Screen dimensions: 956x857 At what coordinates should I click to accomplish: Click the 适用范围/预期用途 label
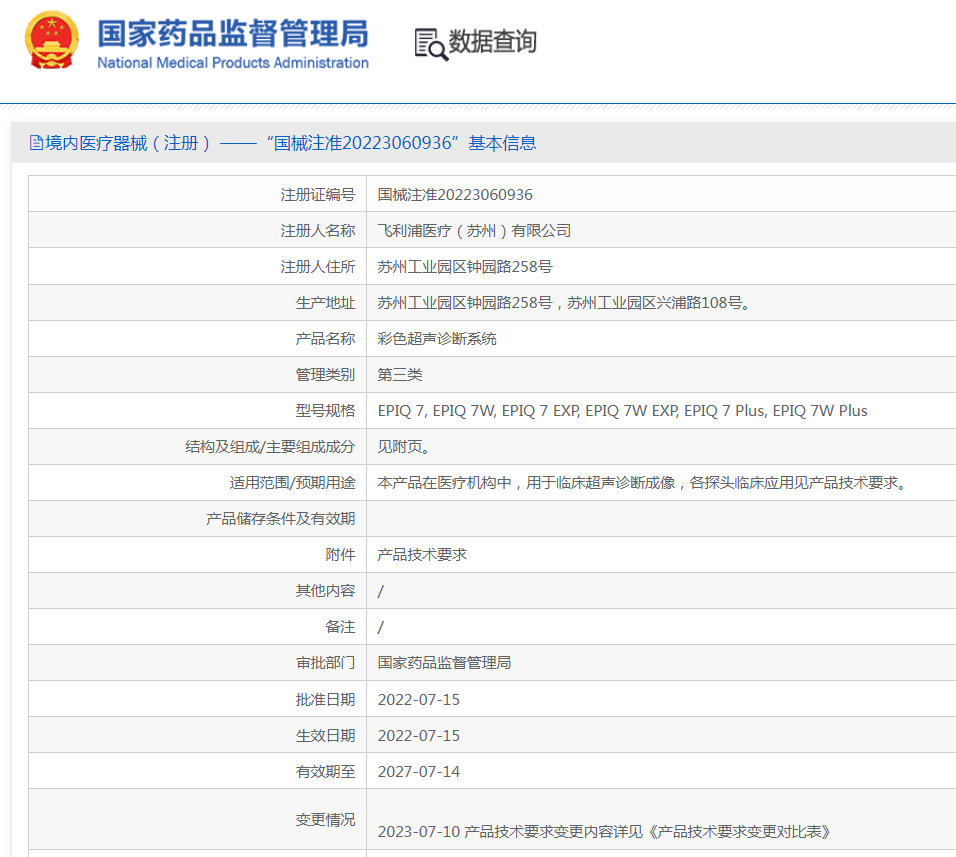292,483
